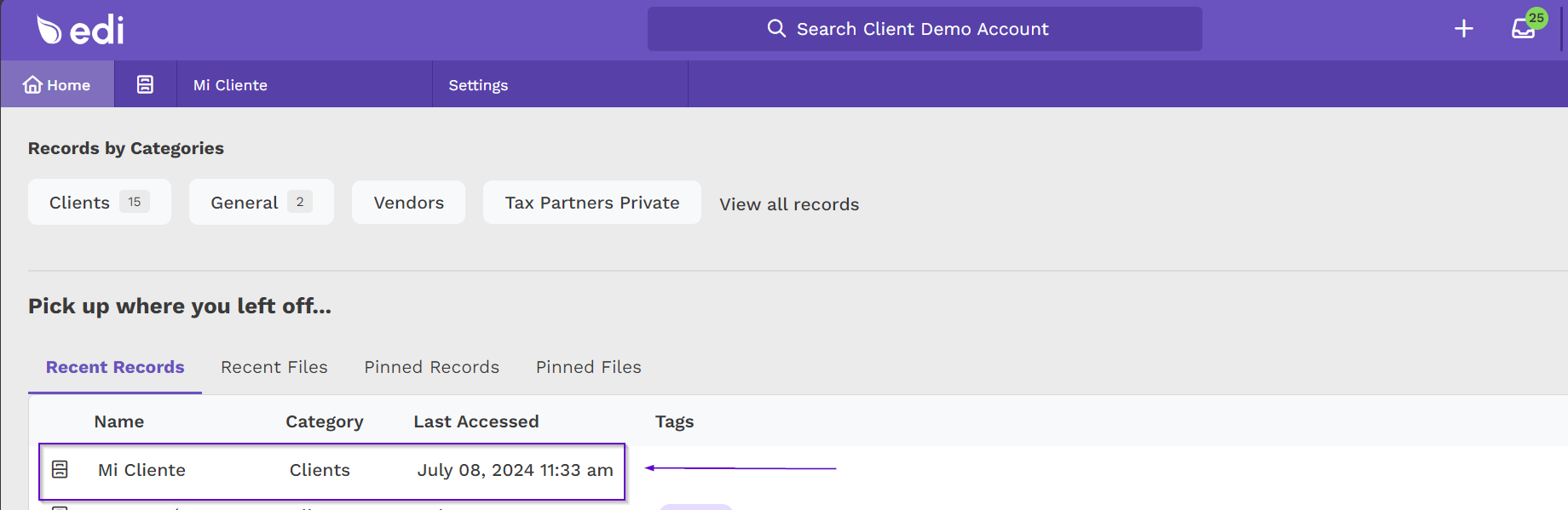The width and height of the screenshot is (1568, 510).
Task: Click View all records link
Action: (789, 204)
